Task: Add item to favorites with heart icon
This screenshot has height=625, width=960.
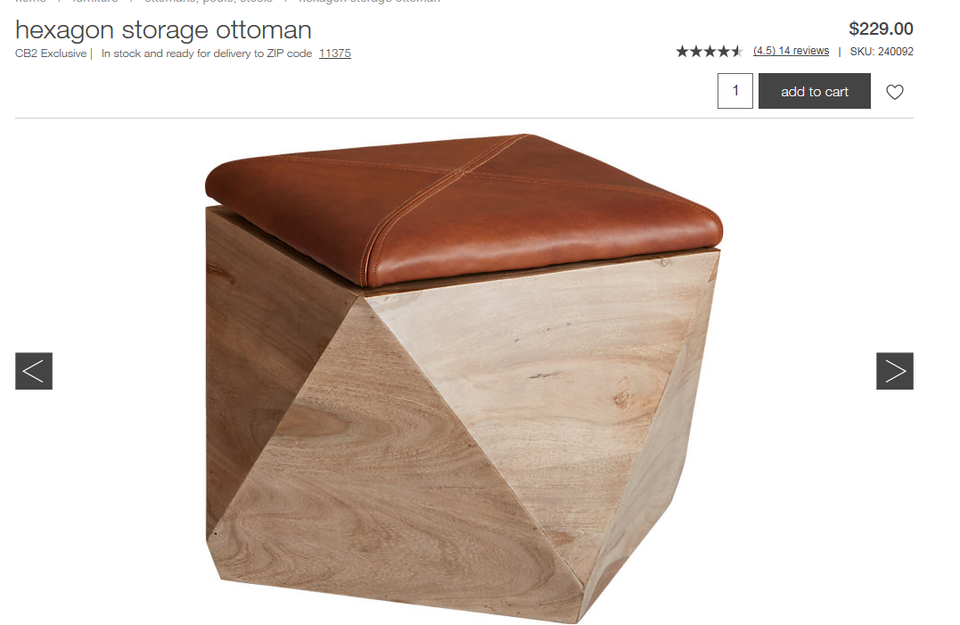Action: 894,92
